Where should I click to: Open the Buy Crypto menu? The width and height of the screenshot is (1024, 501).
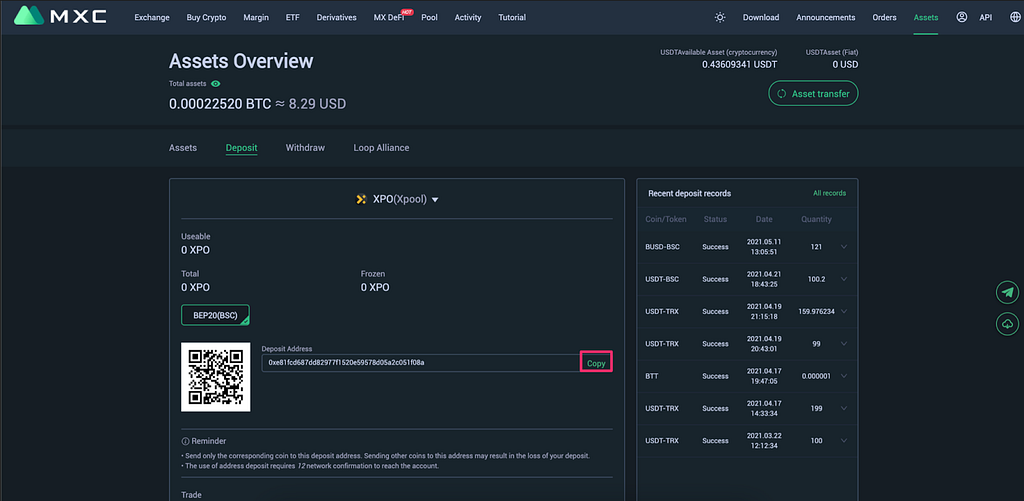[x=206, y=18]
